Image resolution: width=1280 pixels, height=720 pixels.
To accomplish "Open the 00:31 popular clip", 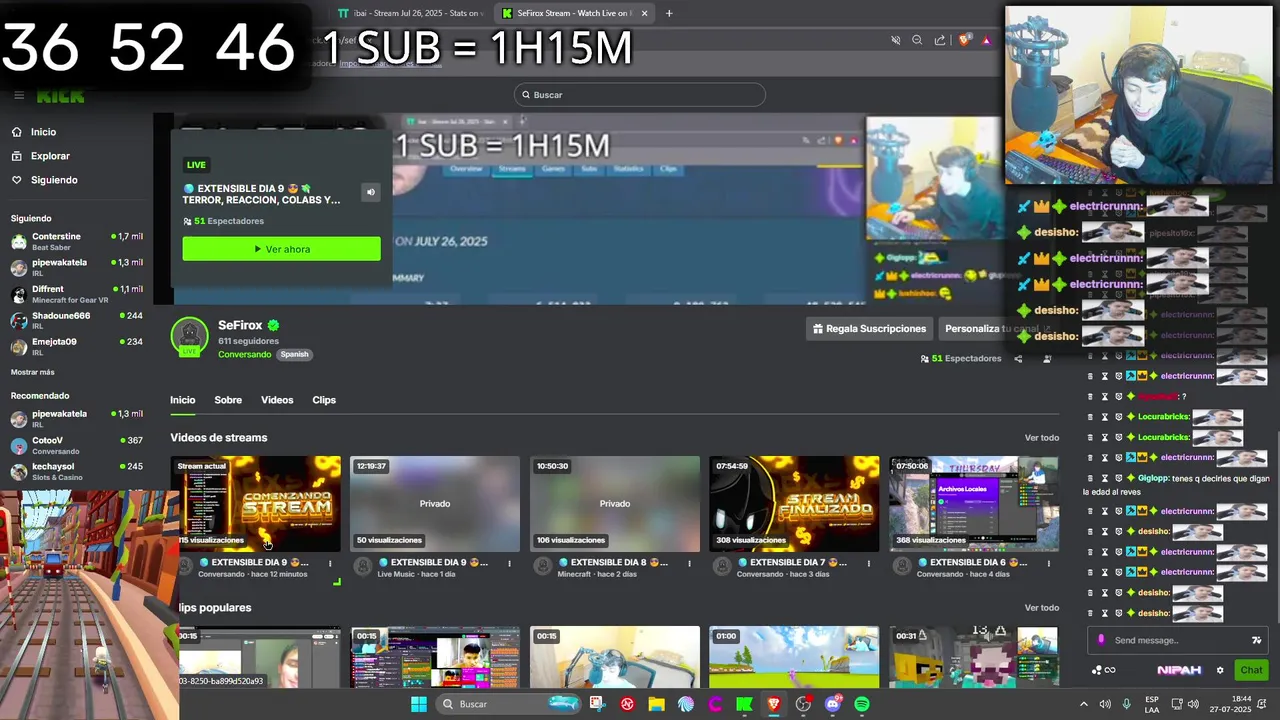I will pos(974,658).
